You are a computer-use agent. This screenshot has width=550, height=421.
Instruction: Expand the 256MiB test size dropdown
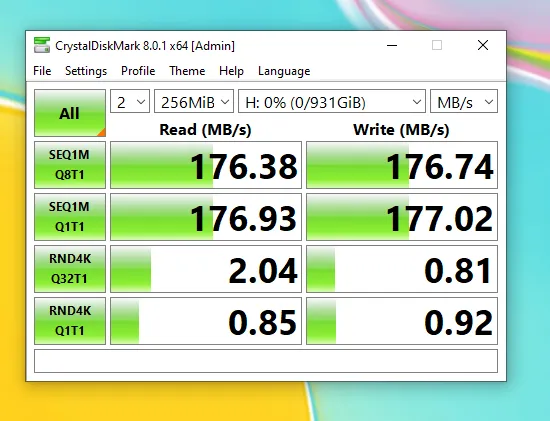[194, 101]
